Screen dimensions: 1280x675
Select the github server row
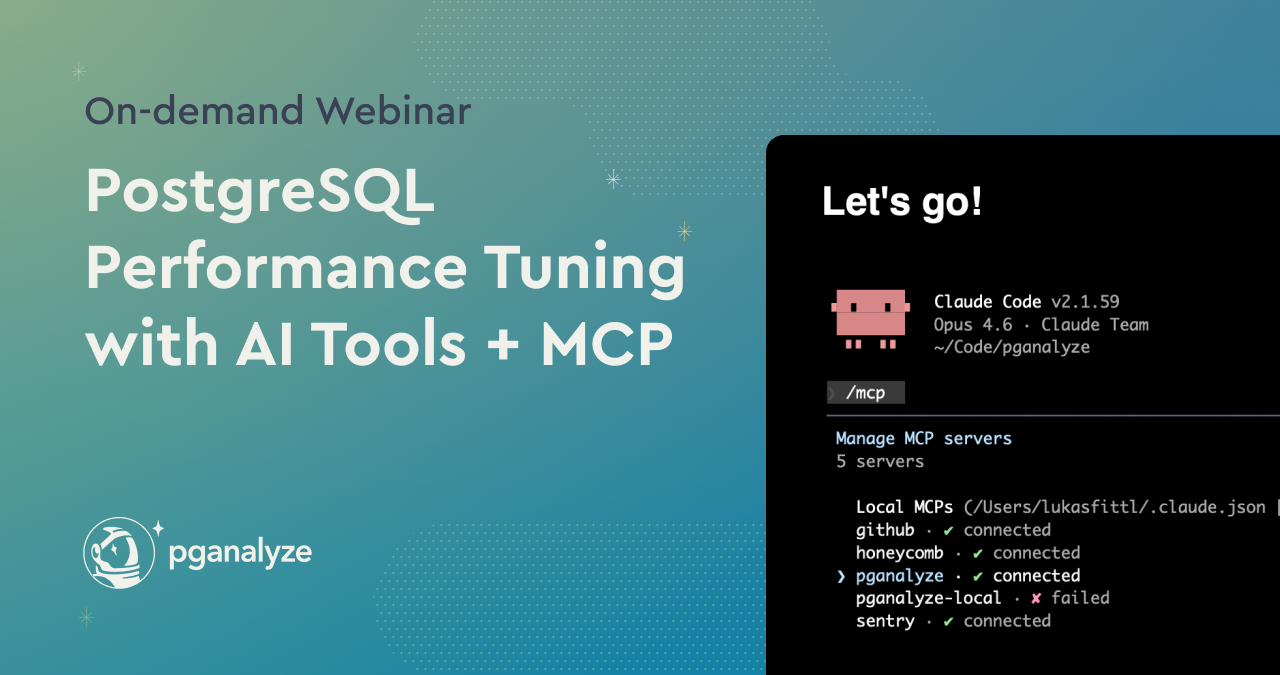(953, 530)
